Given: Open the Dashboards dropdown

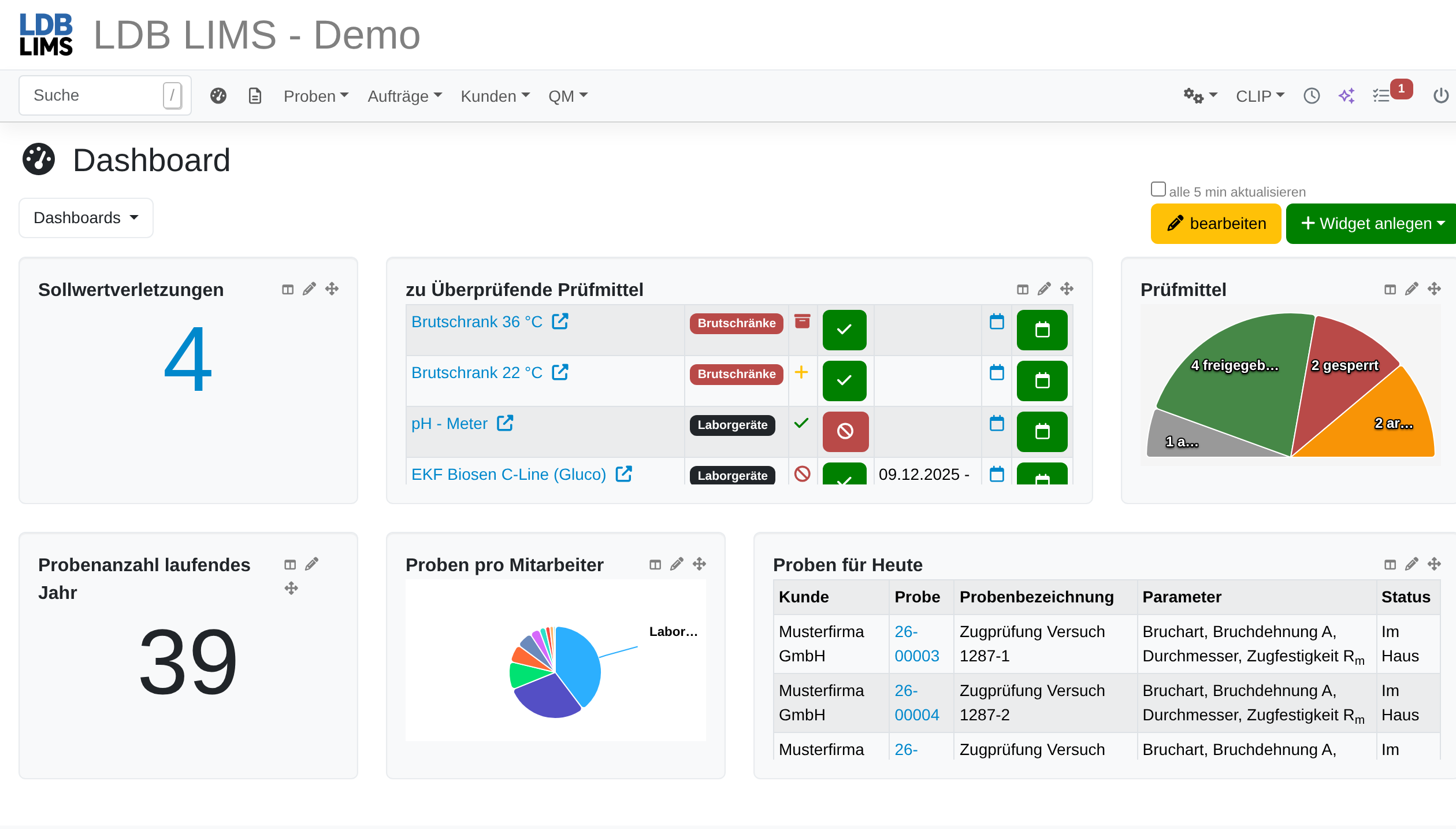Looking at the screenshot, I should pos(86,218).
